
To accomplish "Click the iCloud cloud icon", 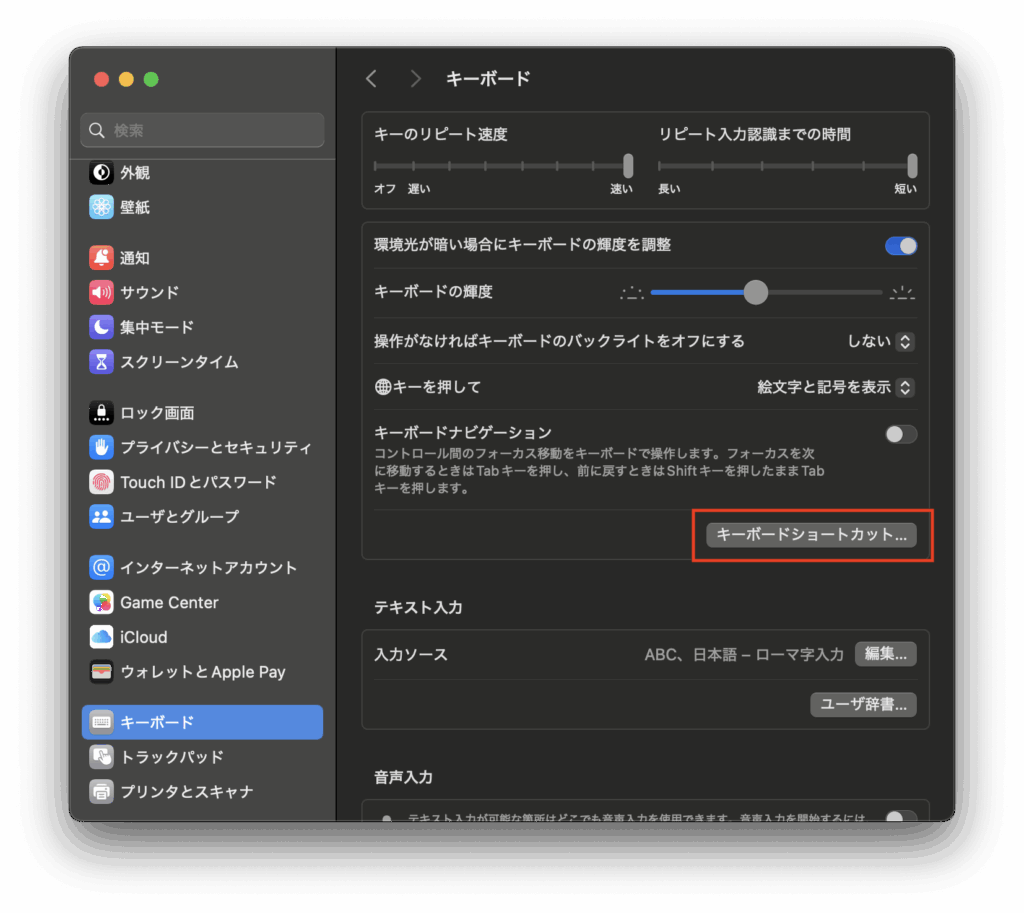I will pyautogui.click(x=101, y=637).
